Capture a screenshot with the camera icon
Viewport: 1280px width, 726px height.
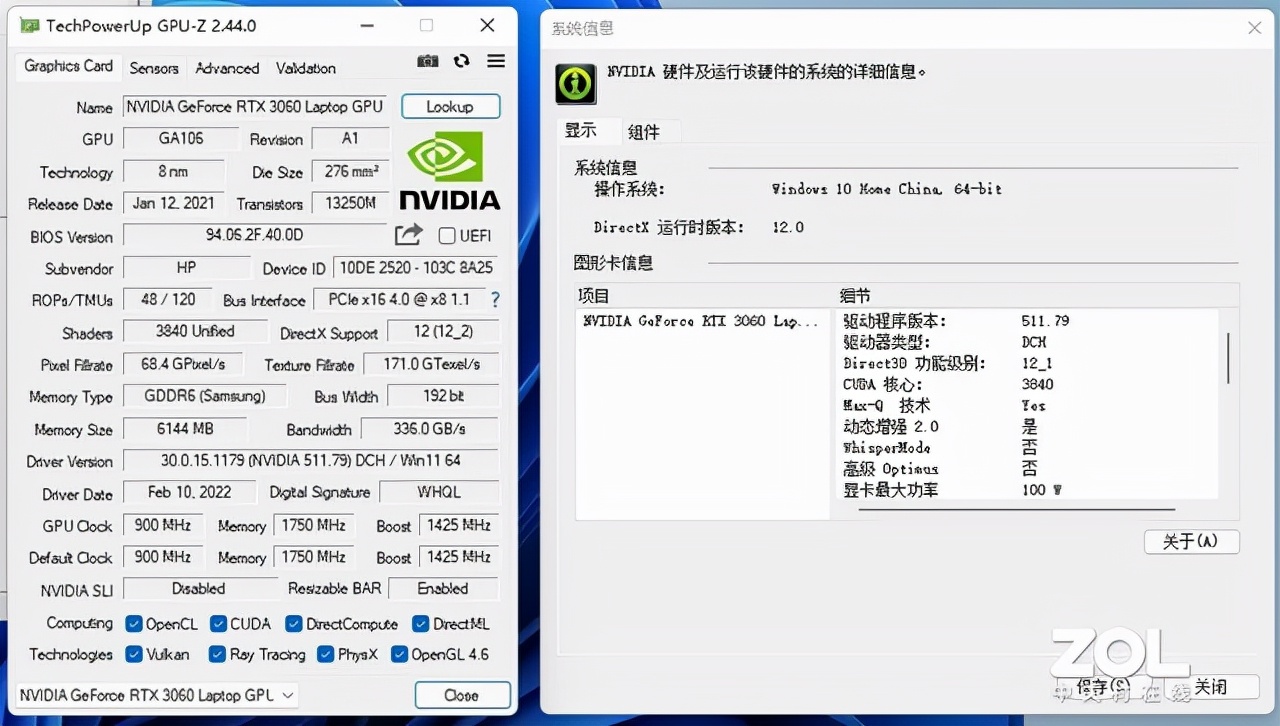tap(427, 60)
